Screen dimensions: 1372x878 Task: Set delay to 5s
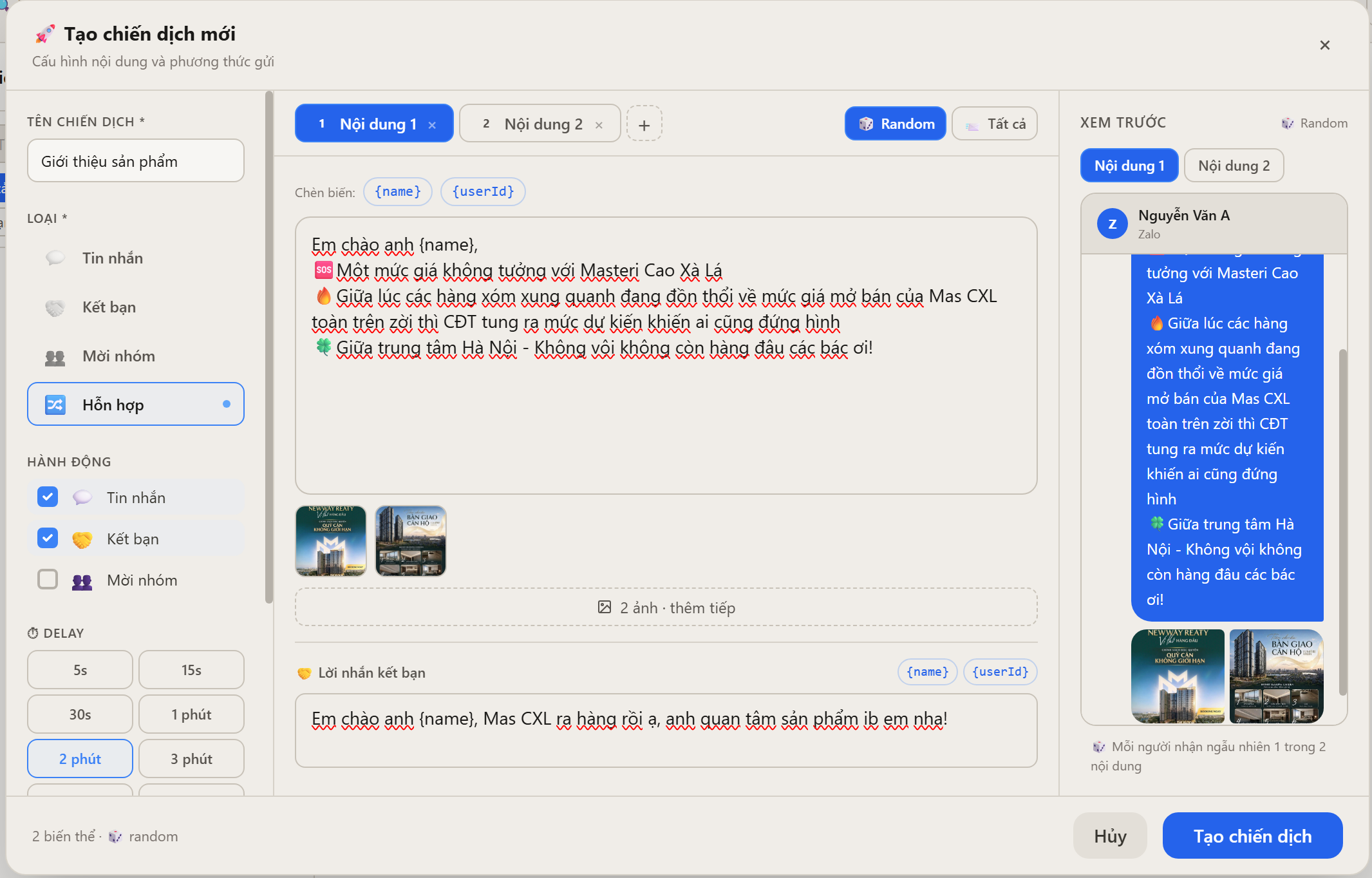pyautogui.click(x=80, y=670)
